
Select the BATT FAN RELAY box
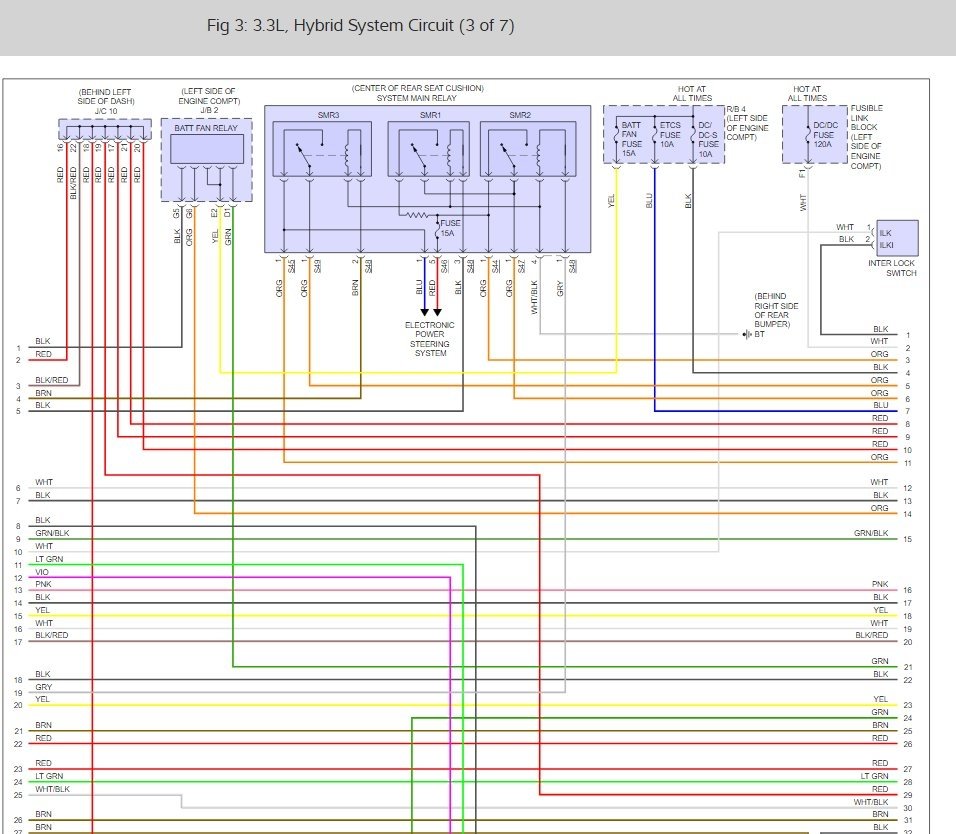point(207,148)
